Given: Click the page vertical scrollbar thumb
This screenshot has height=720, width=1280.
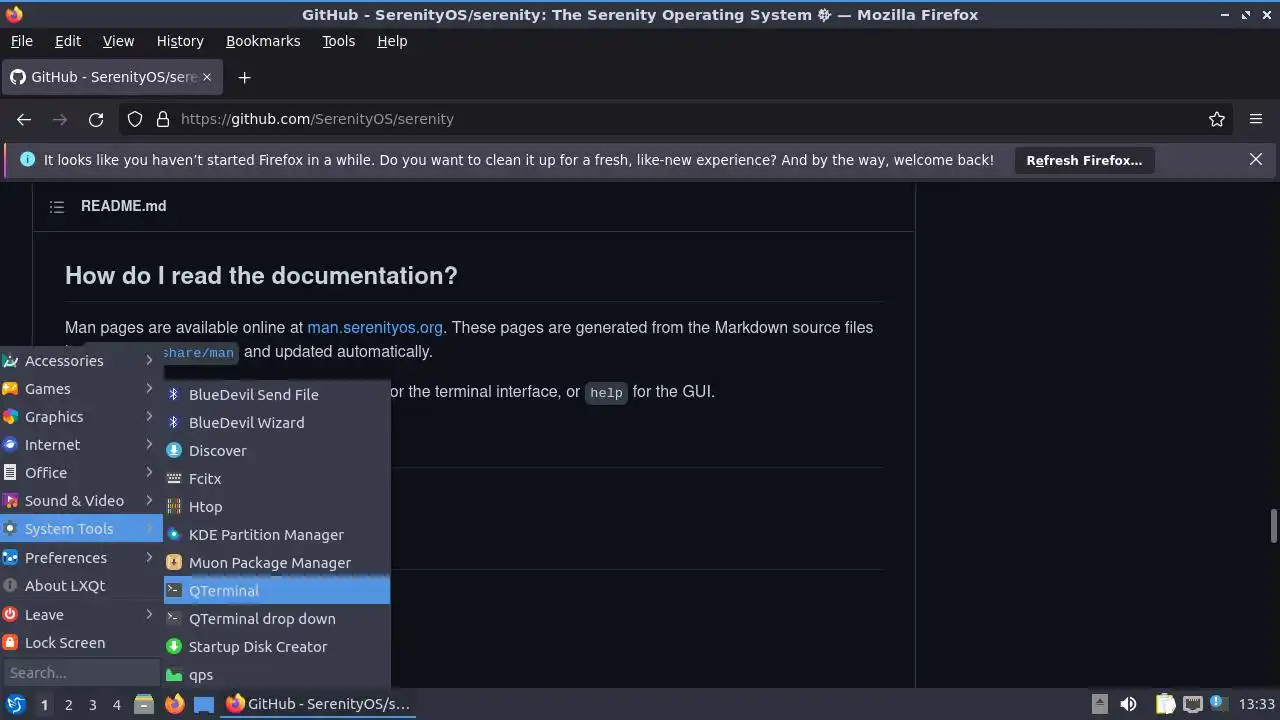Looking at the screenshot, I should pos(1274,526).
